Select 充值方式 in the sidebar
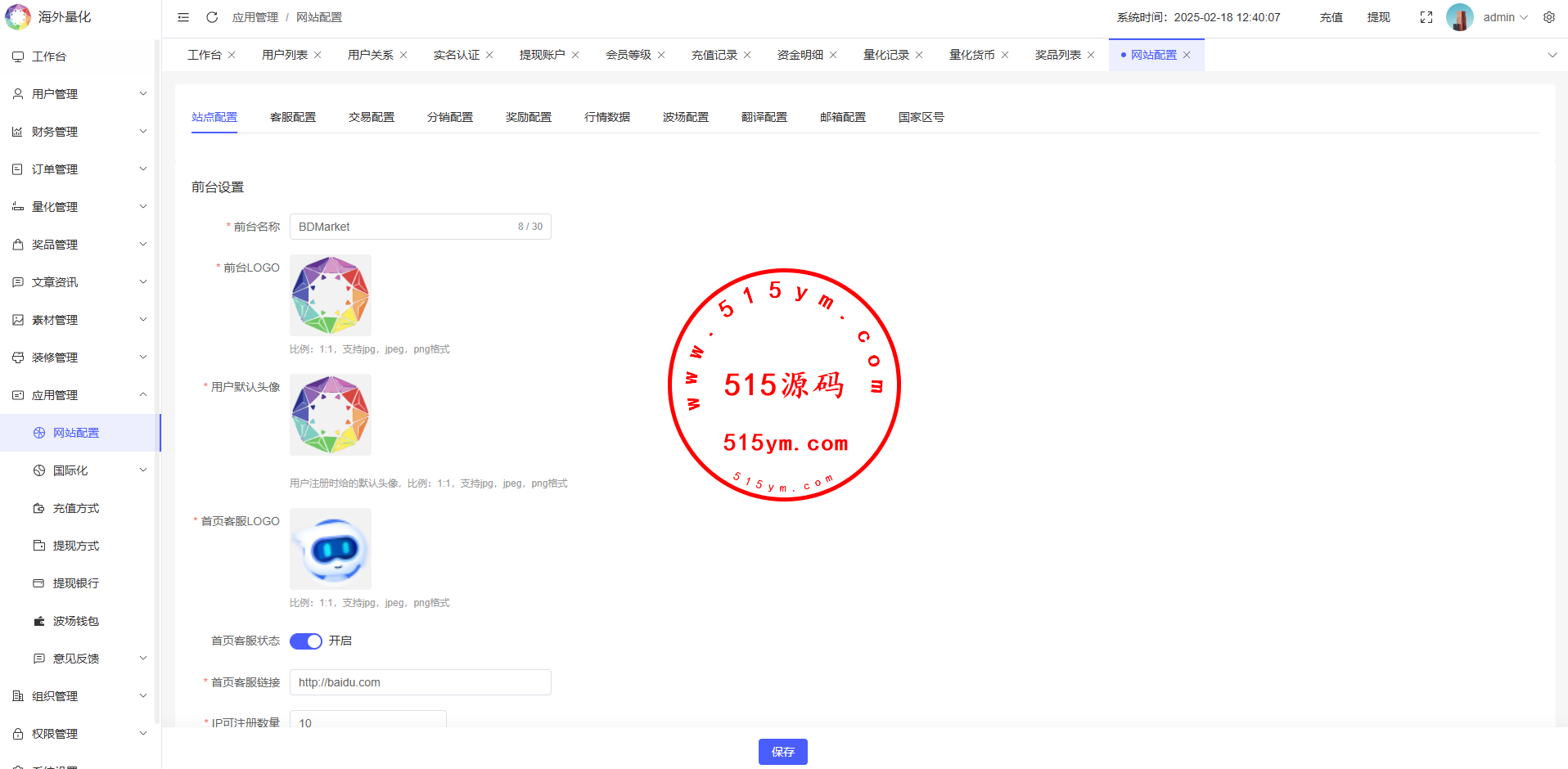 (x=76, y=508)
